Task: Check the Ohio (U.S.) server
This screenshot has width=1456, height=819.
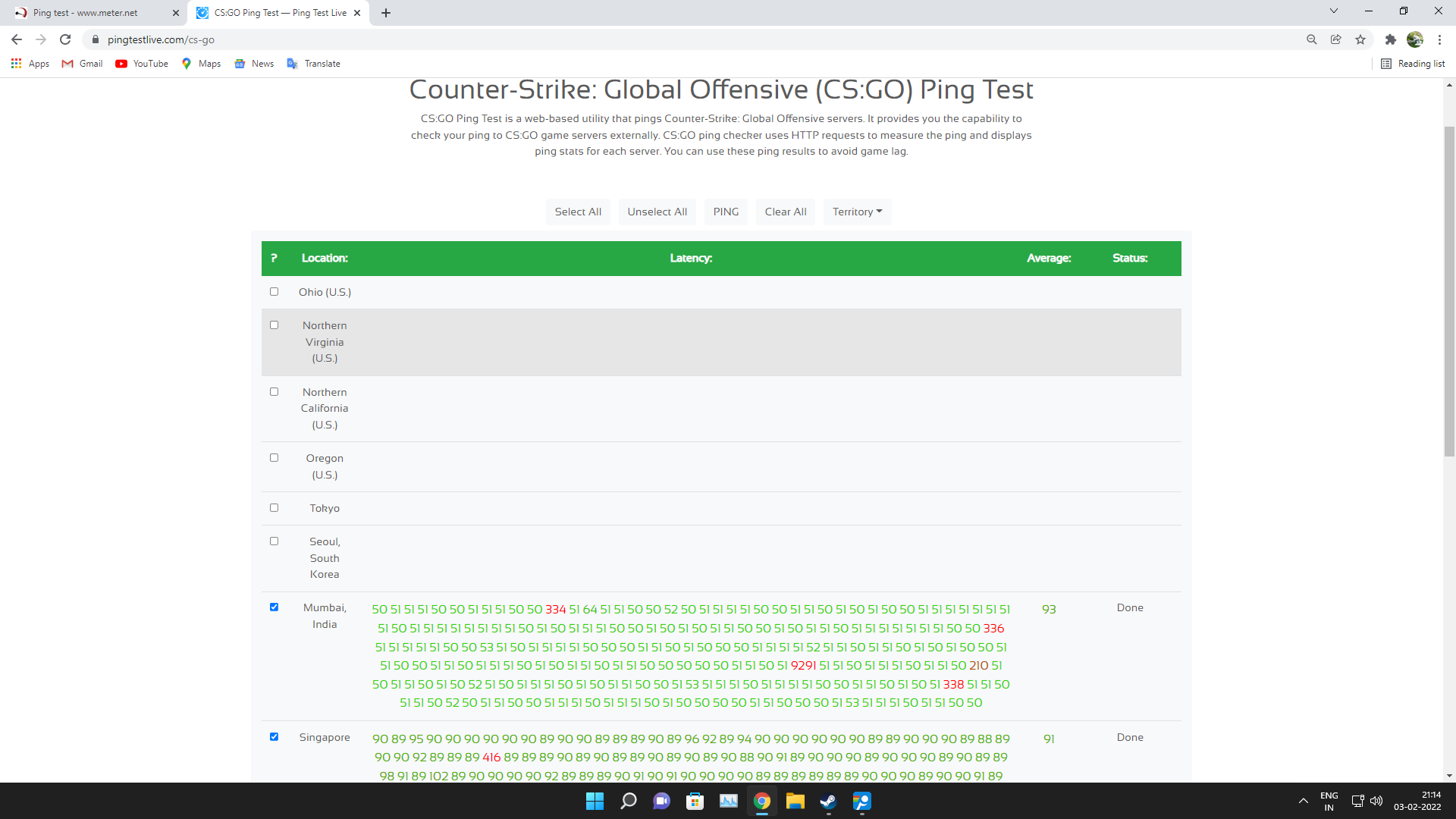Action: [275, 292]
